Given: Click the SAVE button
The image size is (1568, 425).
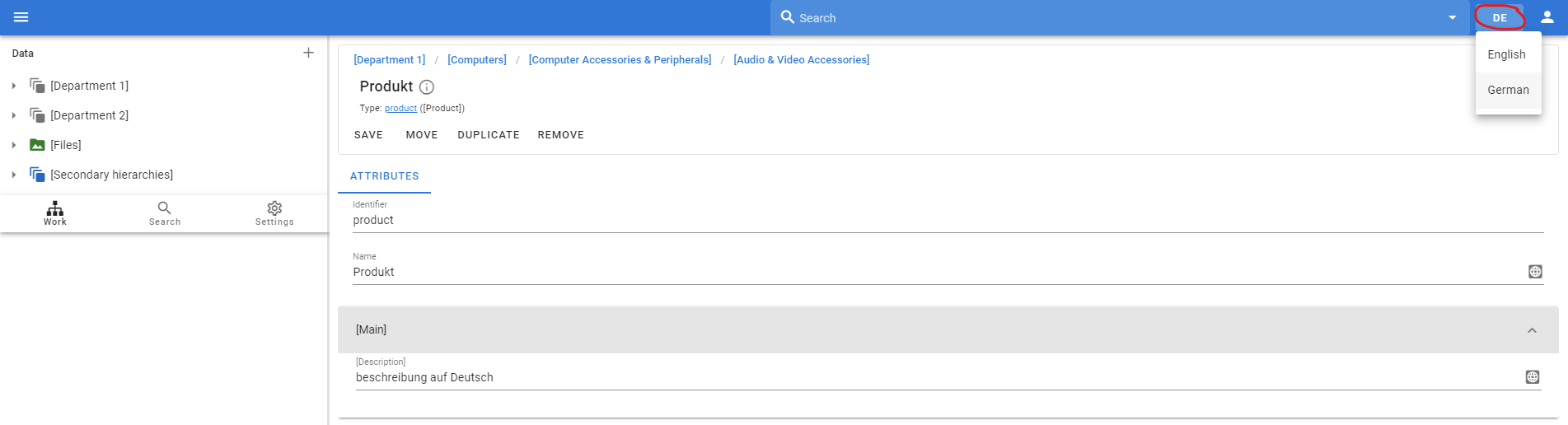Looking at the screenshot, I should click(368, 135).
